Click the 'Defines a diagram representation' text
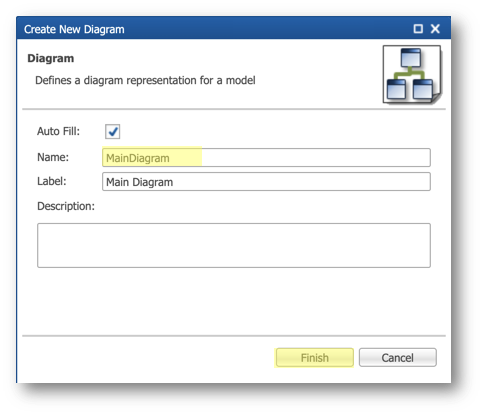 pos(145,80)
